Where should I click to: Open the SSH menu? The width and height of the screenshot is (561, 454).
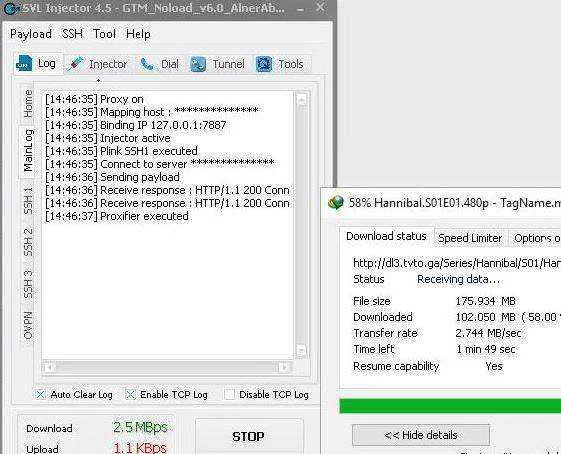[72, 34]
